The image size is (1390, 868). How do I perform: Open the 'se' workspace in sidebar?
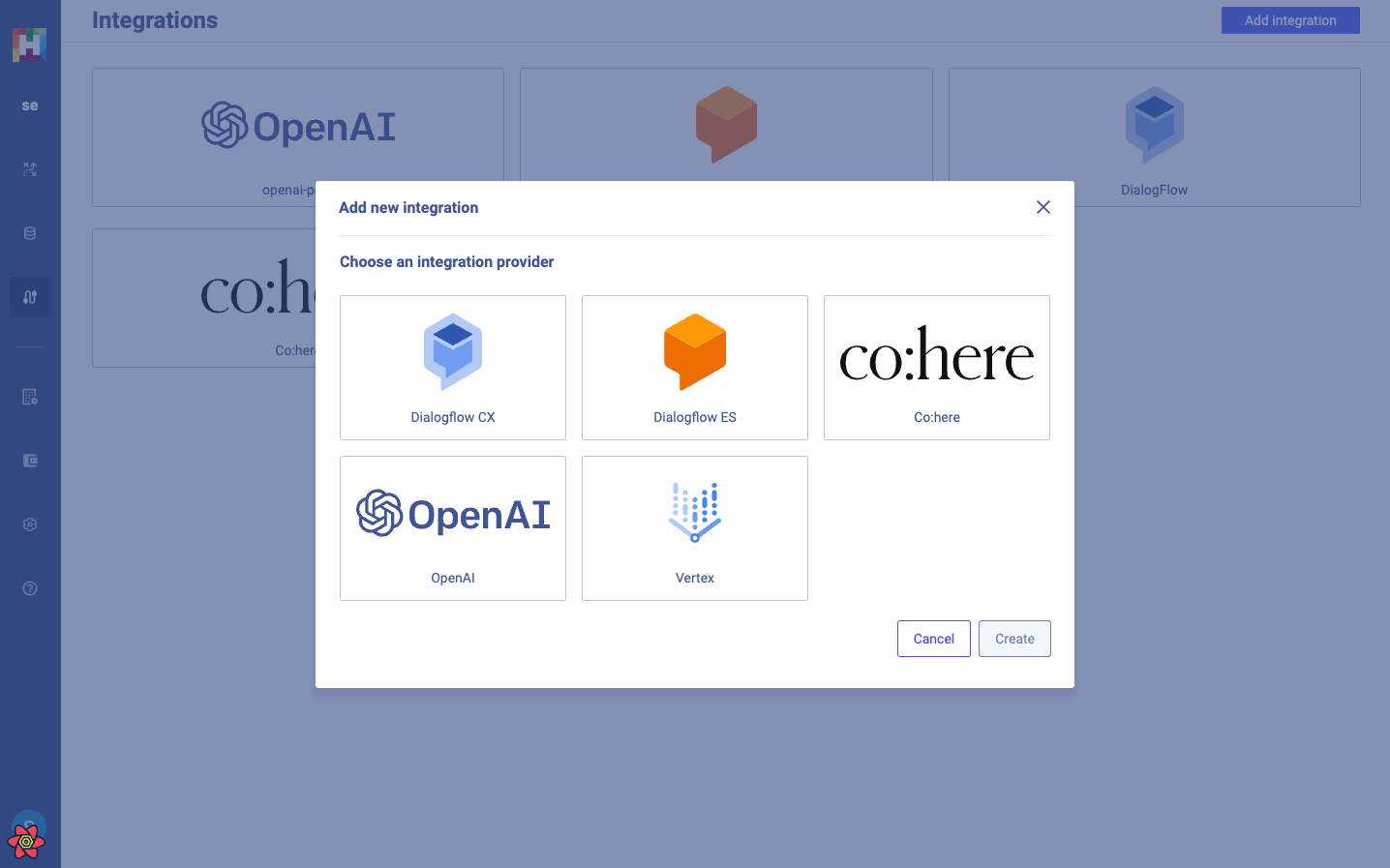coord(30,105)
